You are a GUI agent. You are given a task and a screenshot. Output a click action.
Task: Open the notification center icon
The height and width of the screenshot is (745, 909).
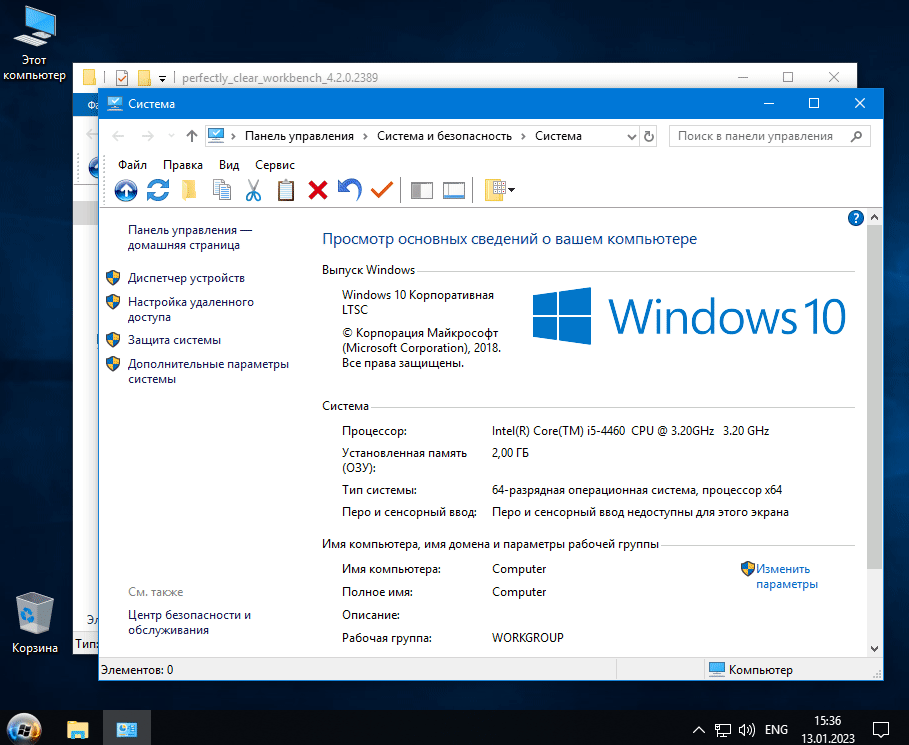tap(881, 729)
